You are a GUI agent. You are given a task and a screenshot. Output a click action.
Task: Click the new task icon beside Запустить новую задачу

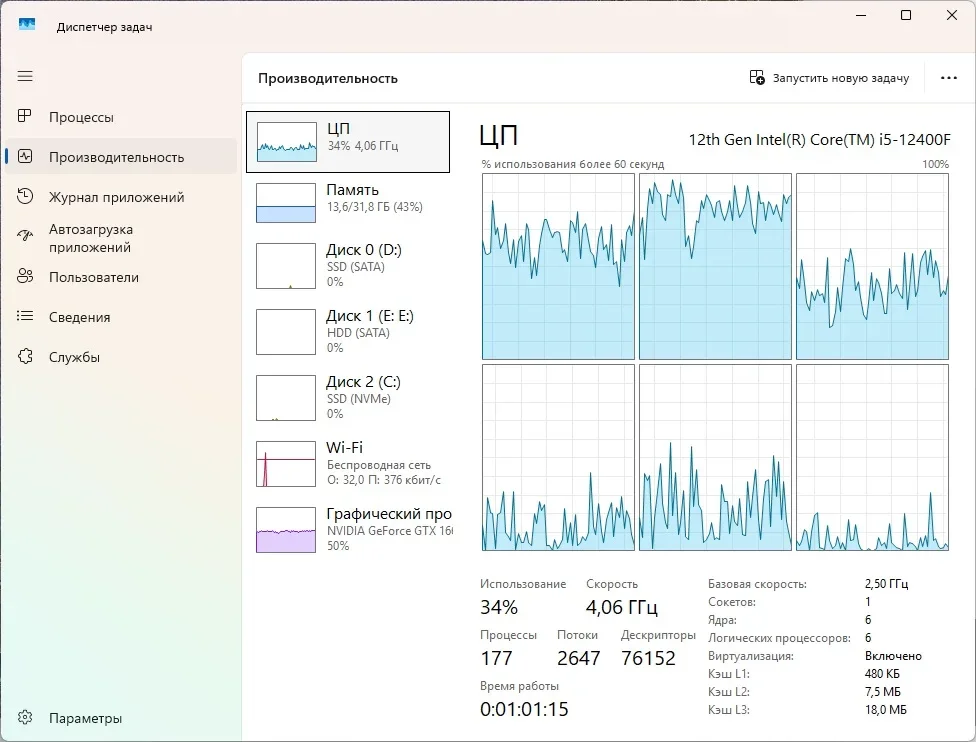757,78
